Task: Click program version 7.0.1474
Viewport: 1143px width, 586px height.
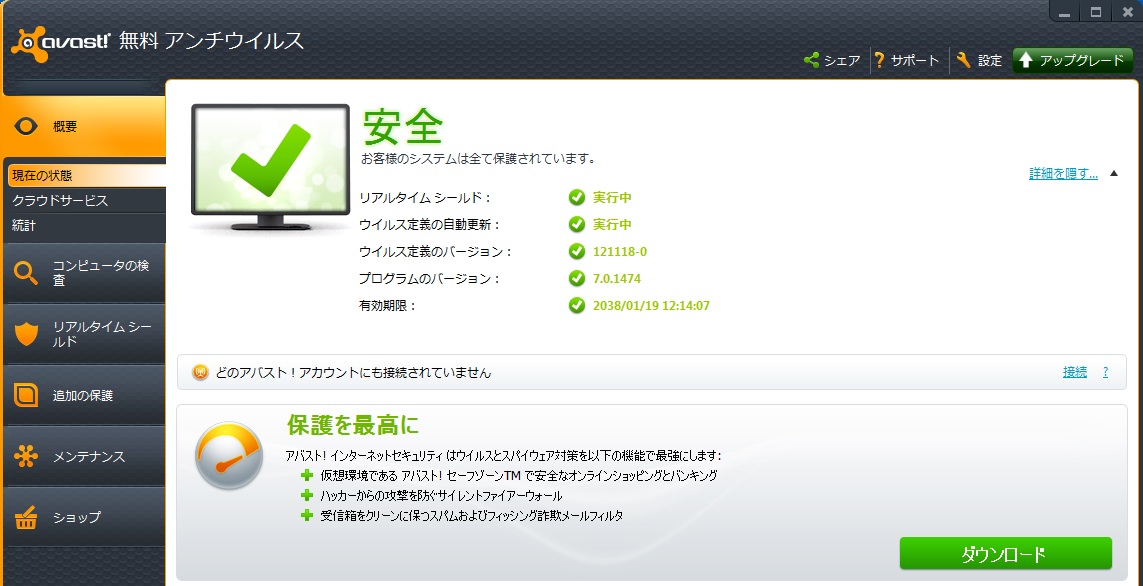Action: 617,278
